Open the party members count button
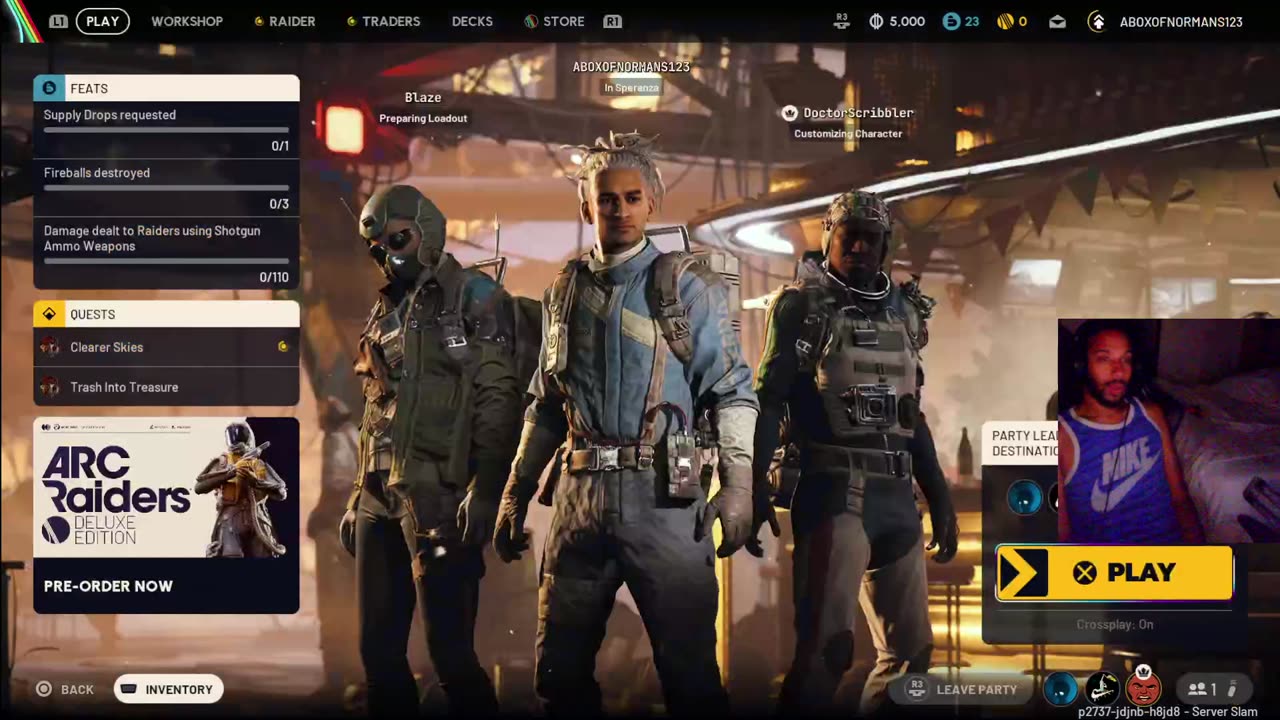 pyautogui.click(x=1213, y=689)
